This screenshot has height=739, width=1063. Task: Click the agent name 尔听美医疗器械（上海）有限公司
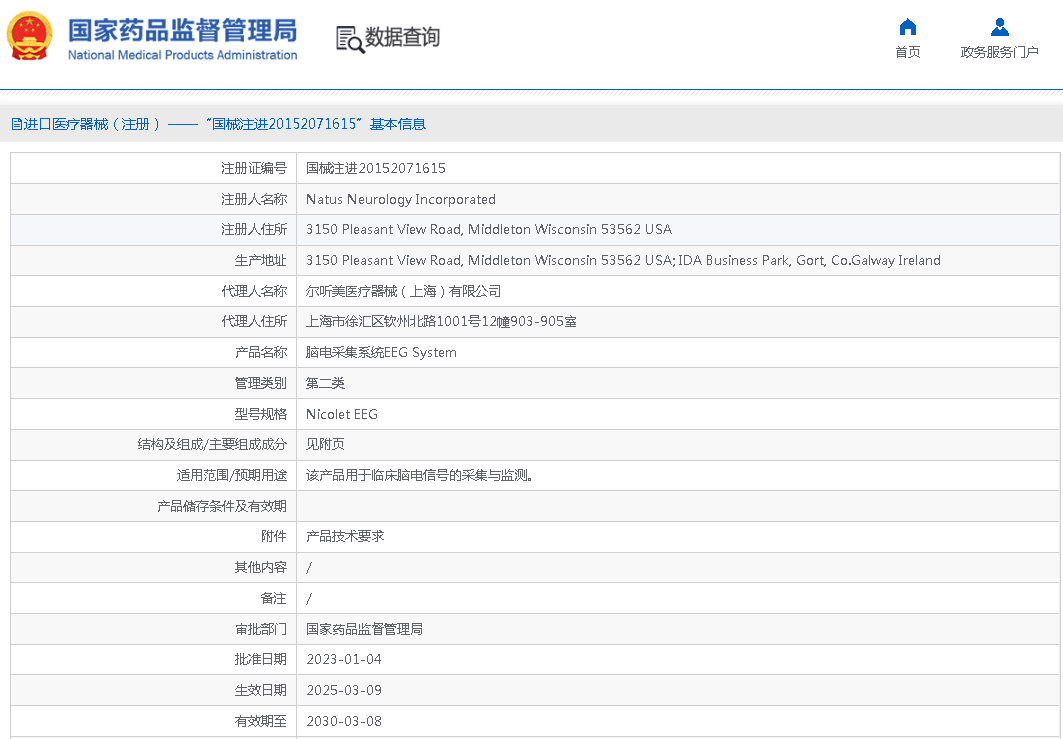pyautogui.click(x=403, y=291)
